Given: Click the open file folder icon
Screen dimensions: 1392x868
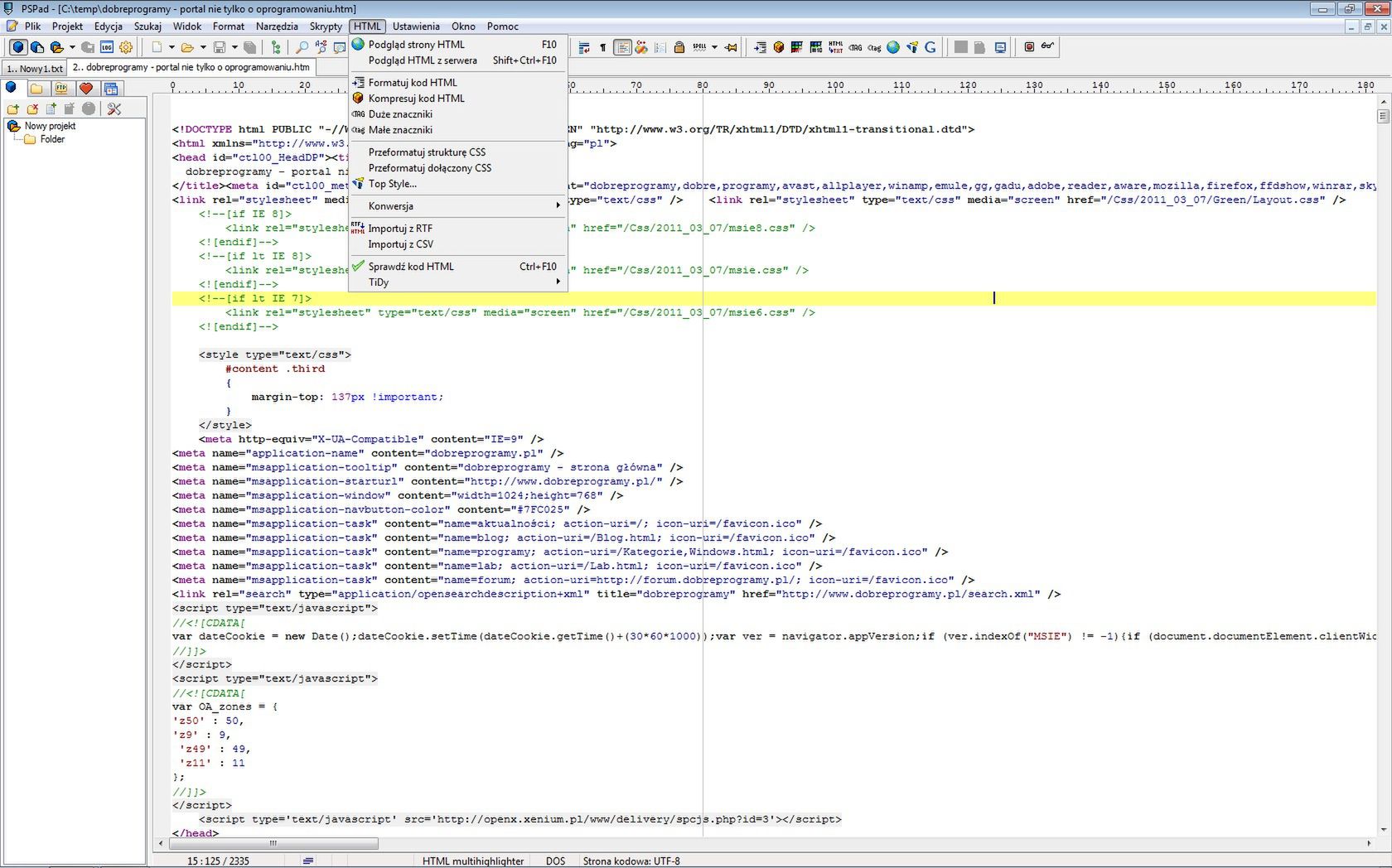Looking at the screenshot, I should (187, 47).
